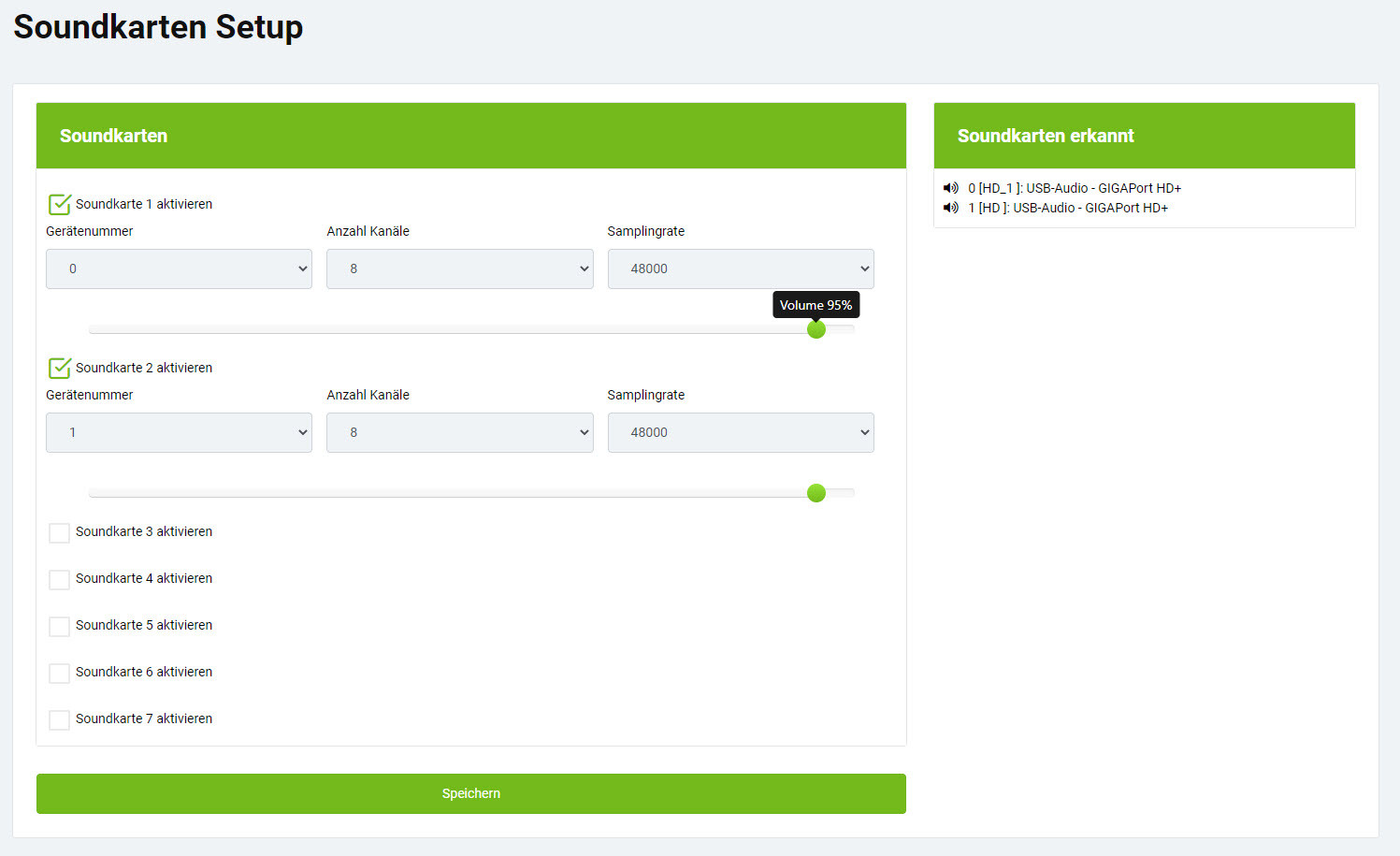Click the Soundkarten Setup page title
Viewport: 1400px width, 856px height.
(x=158, y=27)
